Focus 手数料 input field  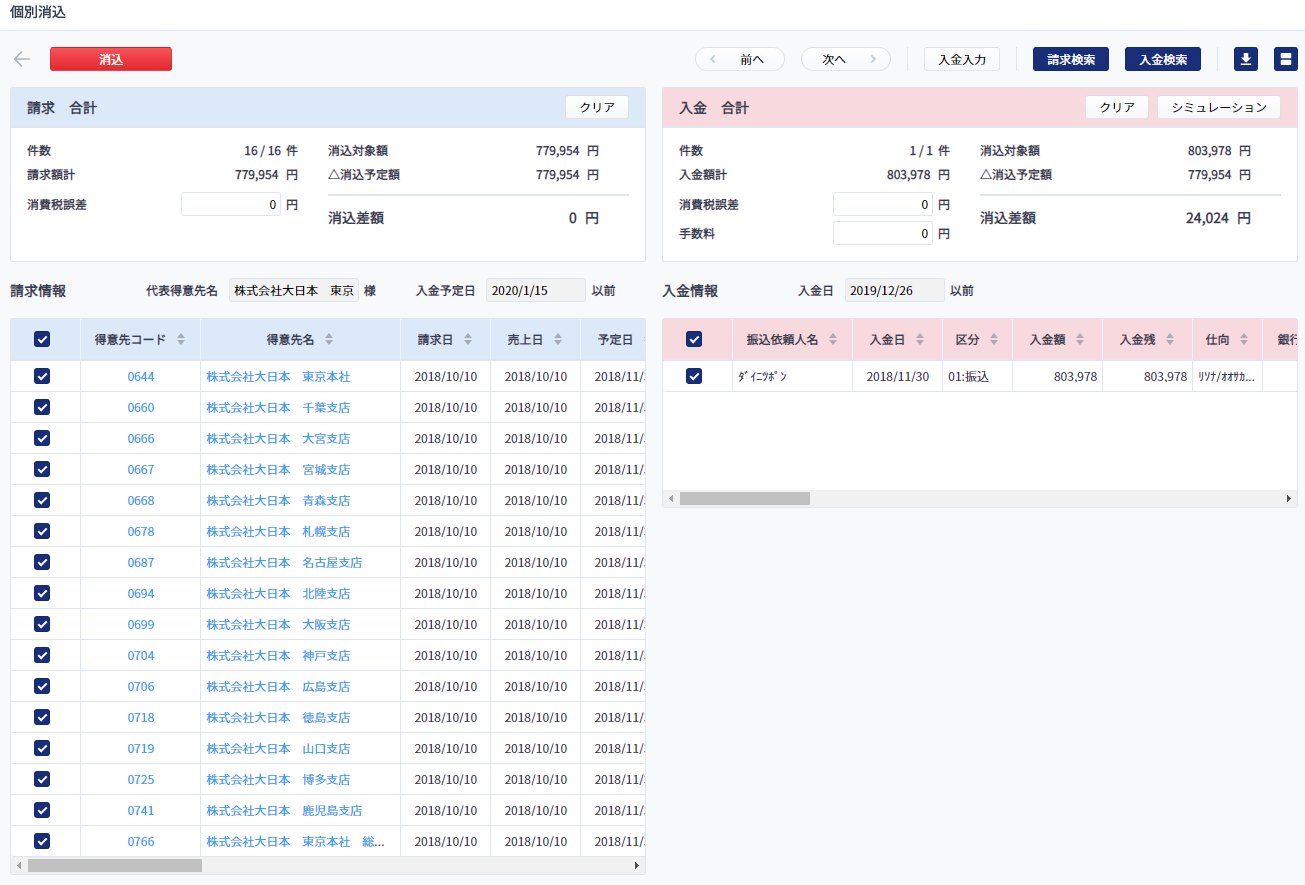point(883,233)
